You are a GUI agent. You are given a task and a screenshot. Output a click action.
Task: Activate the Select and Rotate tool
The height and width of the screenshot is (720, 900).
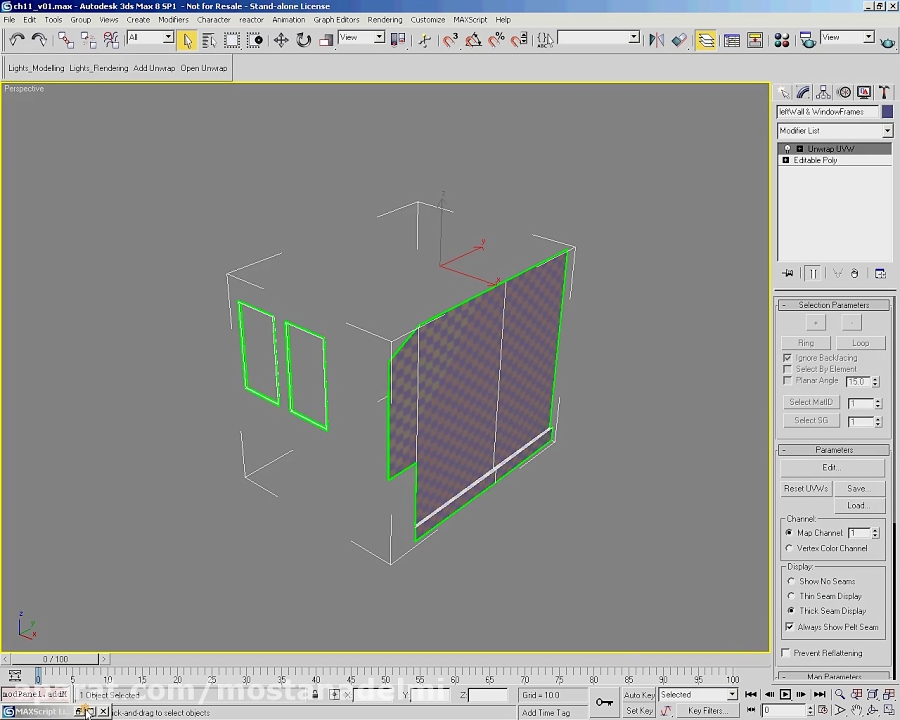(x=303, y=40)
